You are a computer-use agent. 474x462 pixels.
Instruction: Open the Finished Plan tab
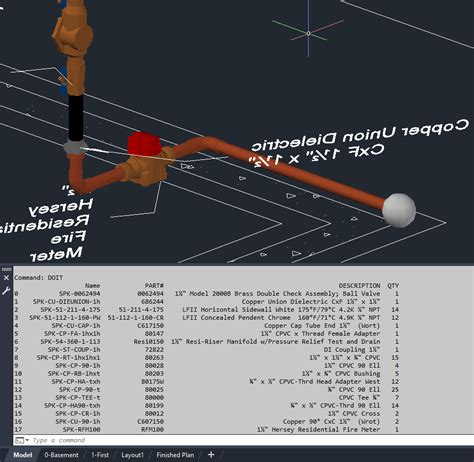coord(175,455)
